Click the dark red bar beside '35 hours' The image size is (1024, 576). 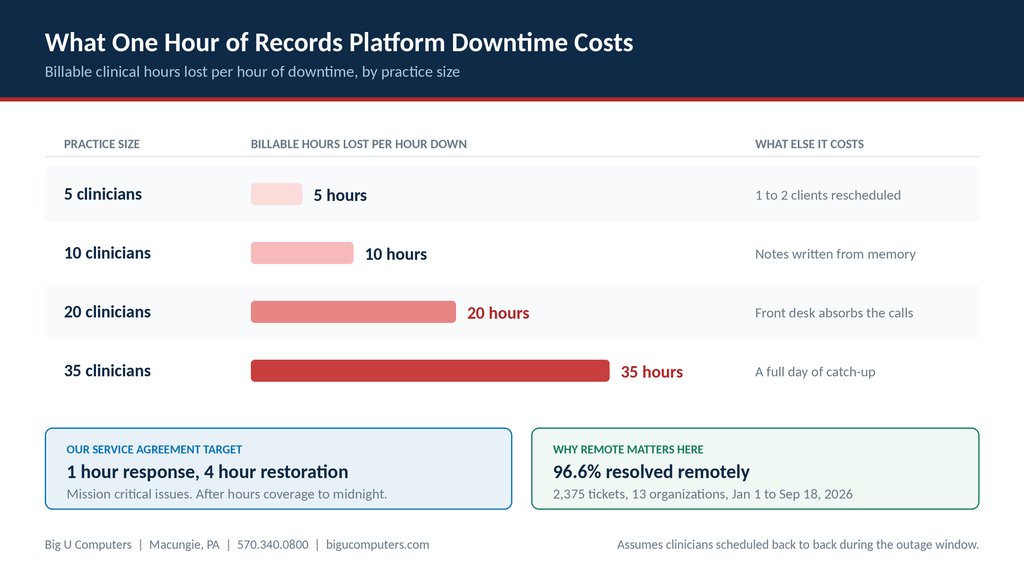[430, 370]
